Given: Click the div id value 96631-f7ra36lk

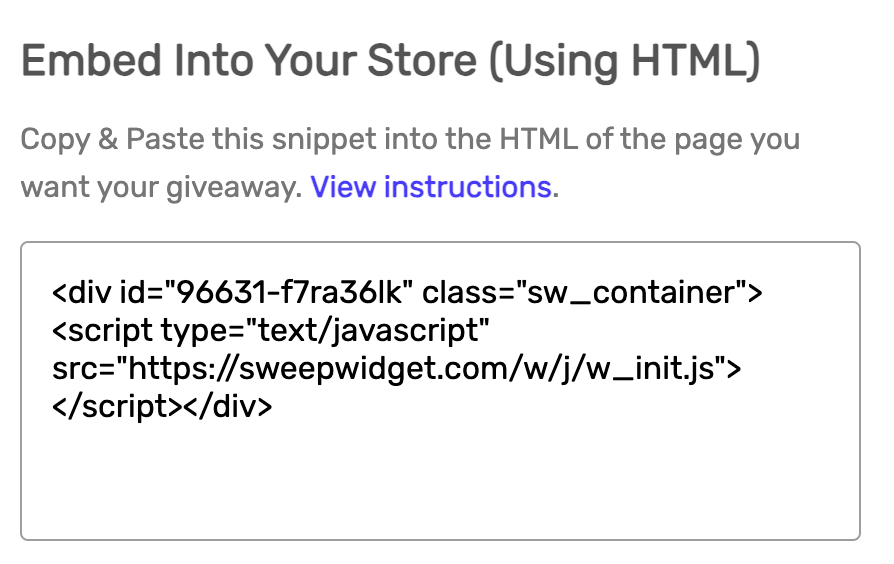Looking at the screenshot, I should 288,293.
